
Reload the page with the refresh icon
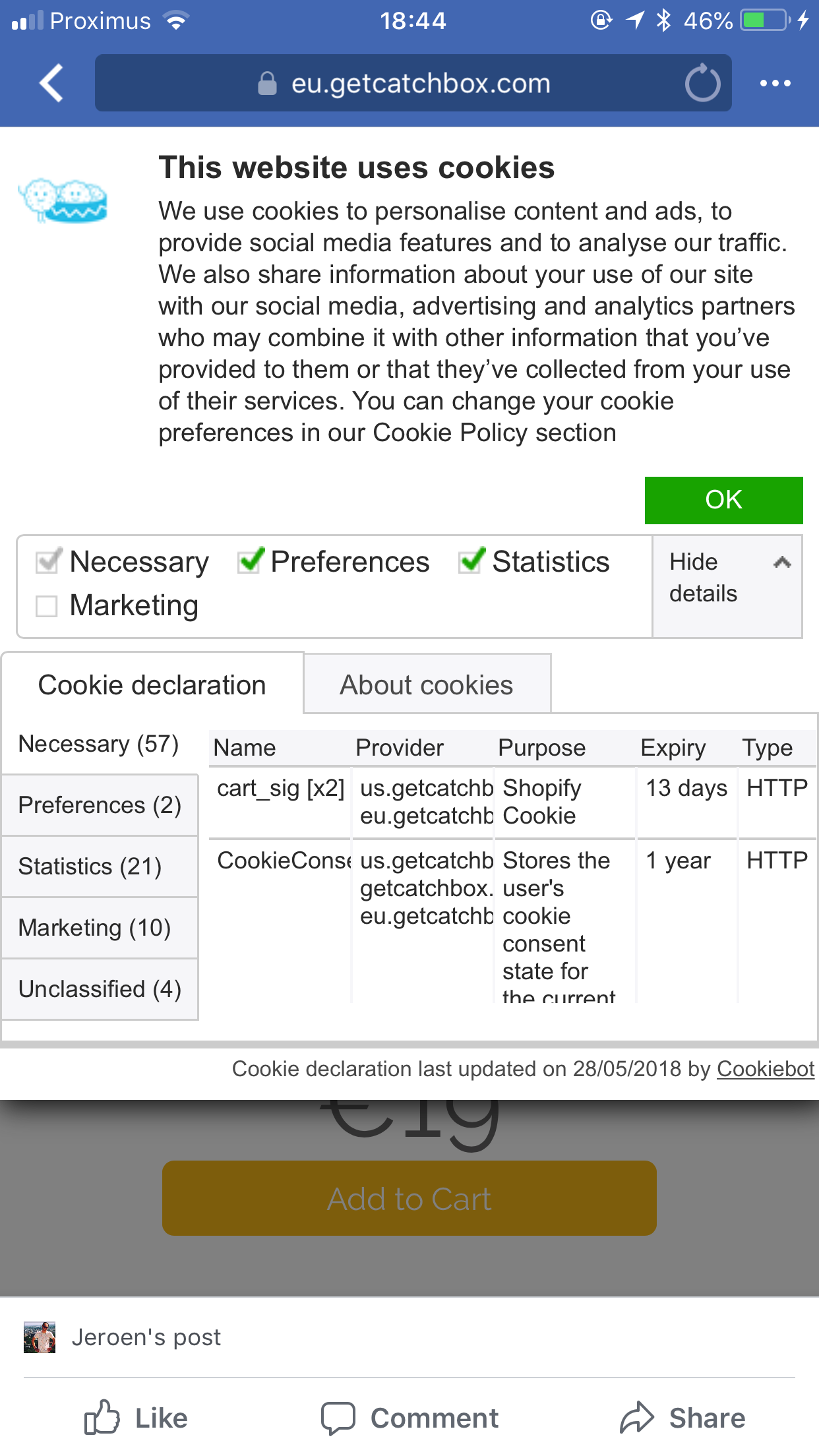(x=702, y=83)
